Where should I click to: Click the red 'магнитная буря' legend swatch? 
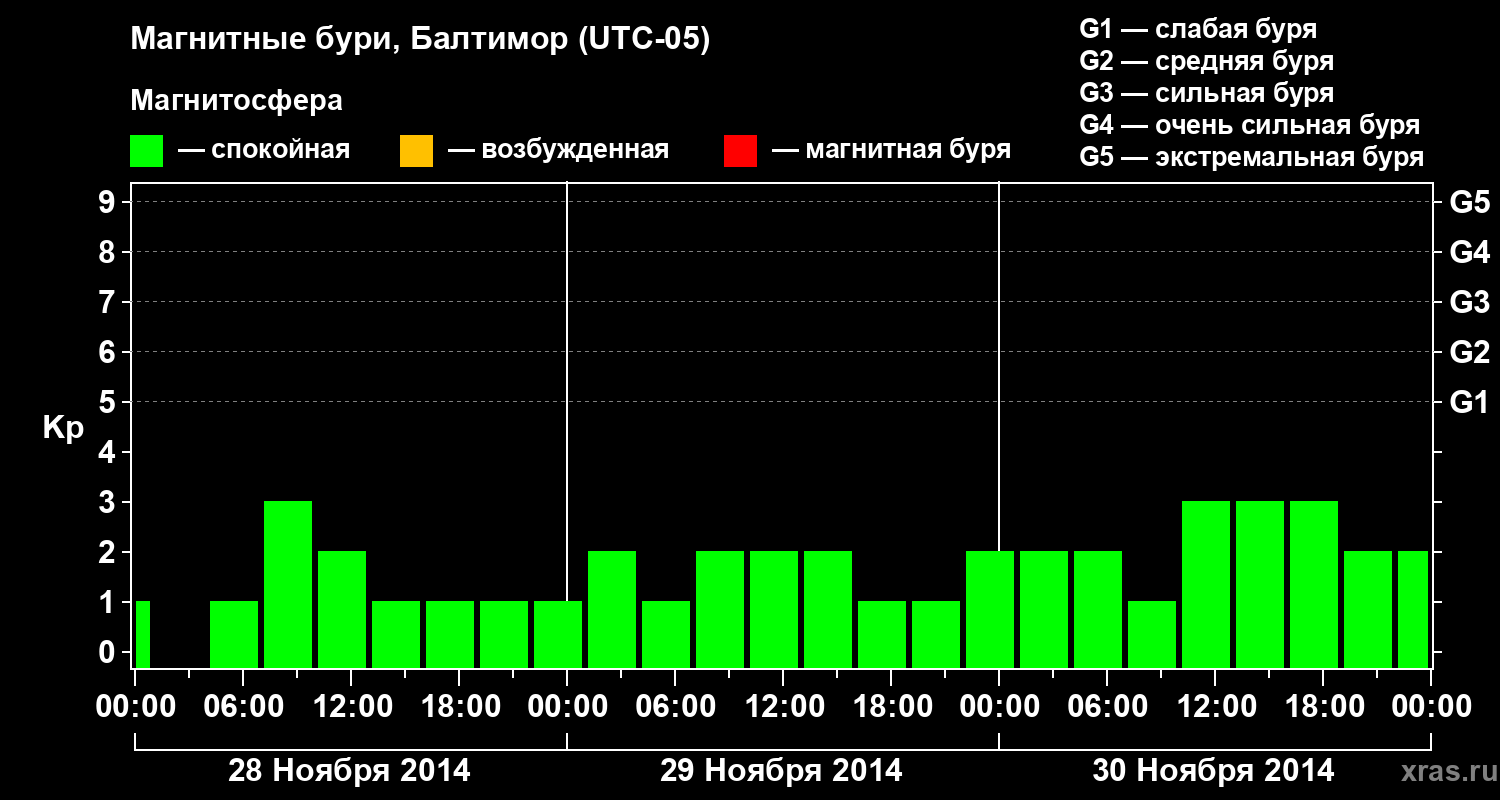click(740, 151)
